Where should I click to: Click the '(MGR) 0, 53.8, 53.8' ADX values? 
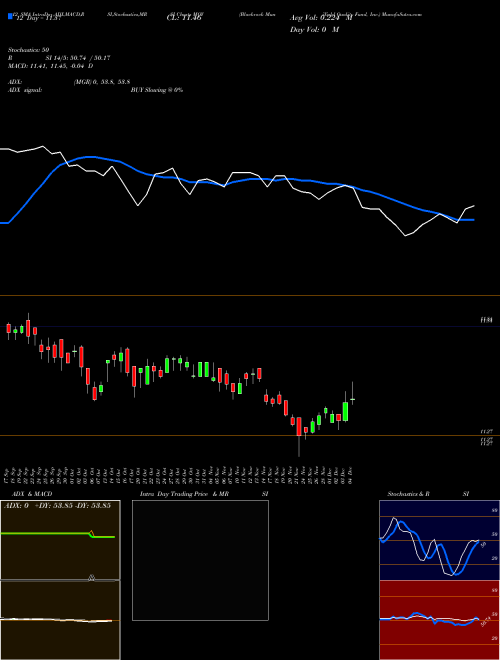(x=101, y=82)
